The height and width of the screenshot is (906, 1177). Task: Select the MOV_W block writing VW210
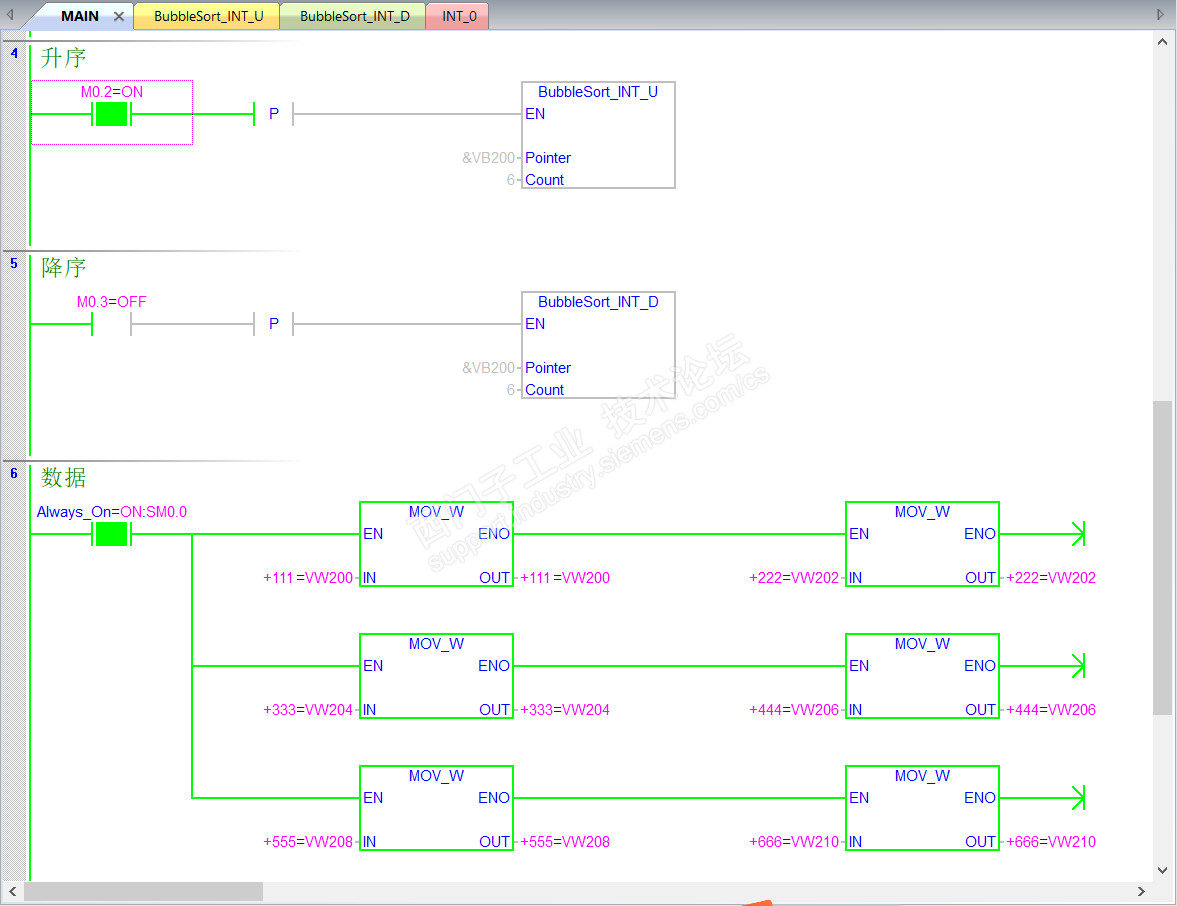coord(923,808)
